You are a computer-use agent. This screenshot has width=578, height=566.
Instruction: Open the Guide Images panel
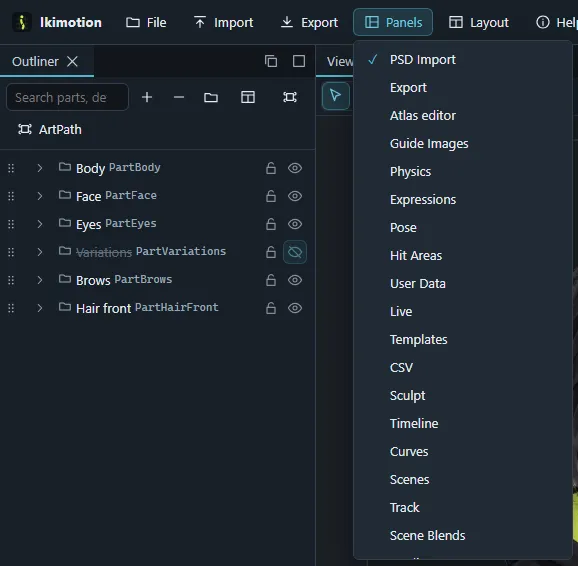coord(463,143)
